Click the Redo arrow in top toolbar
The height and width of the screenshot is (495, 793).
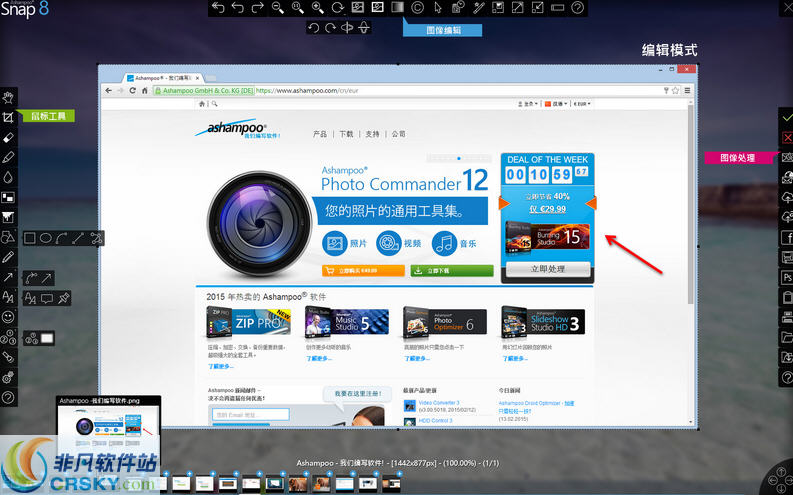(257, 8)
